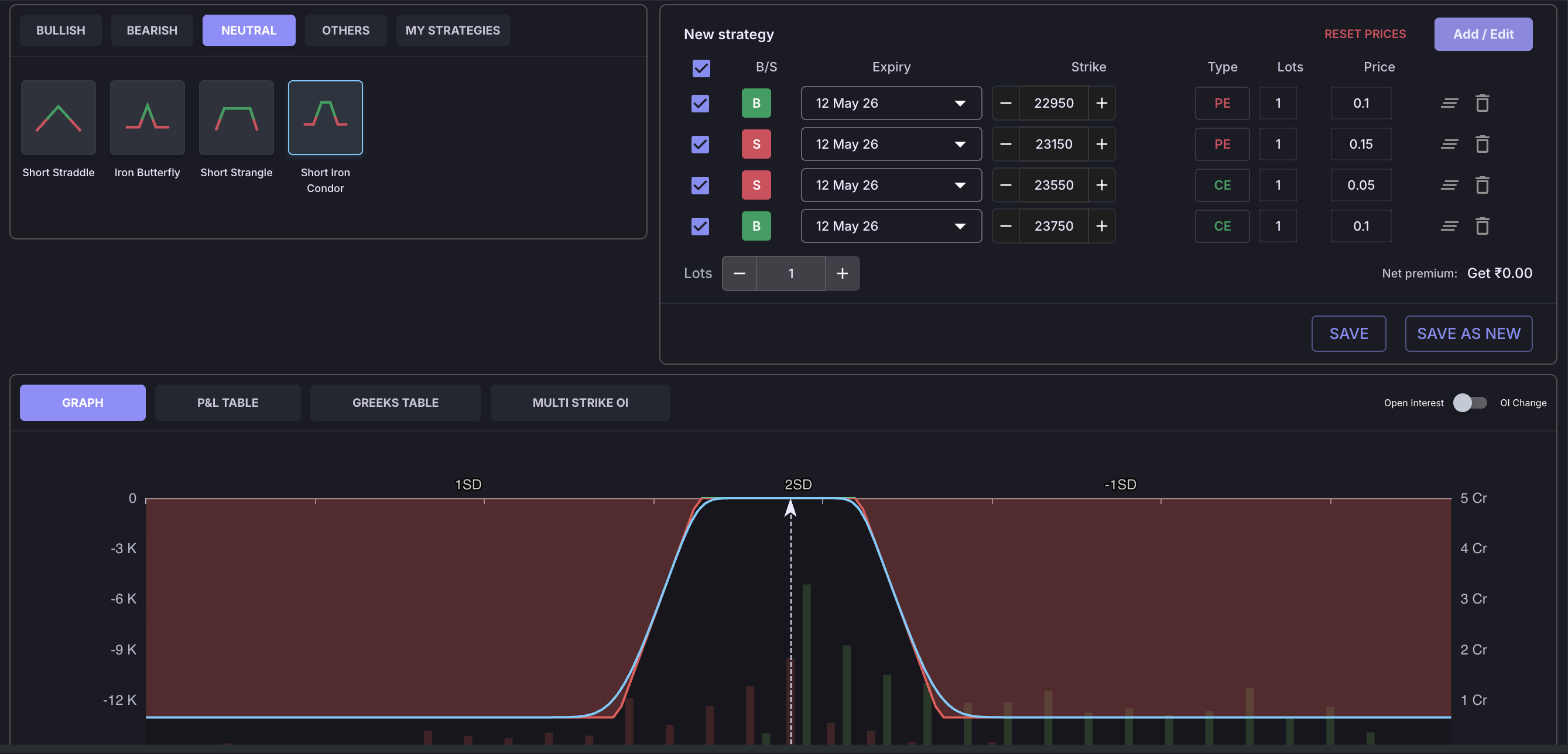Pick the Short Iron Condor strategy icon
Viewport: 1568px width, 754px height.
point(325,118)
